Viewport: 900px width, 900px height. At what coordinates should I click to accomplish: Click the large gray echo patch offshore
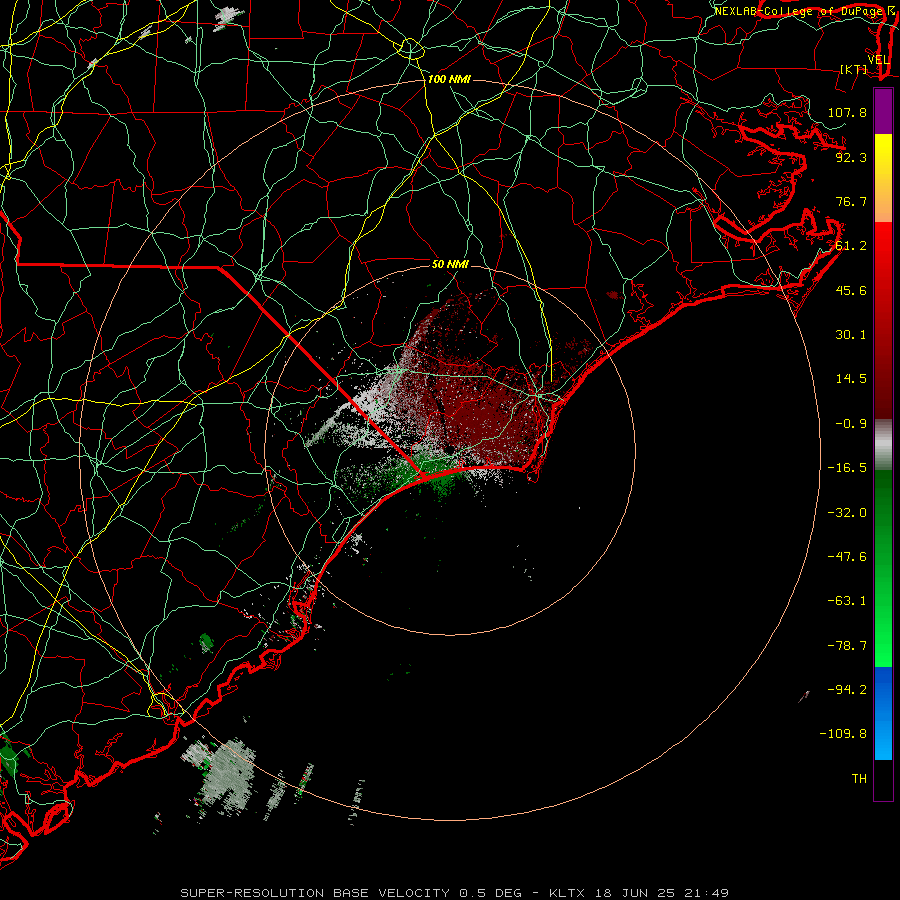point(227,775)
